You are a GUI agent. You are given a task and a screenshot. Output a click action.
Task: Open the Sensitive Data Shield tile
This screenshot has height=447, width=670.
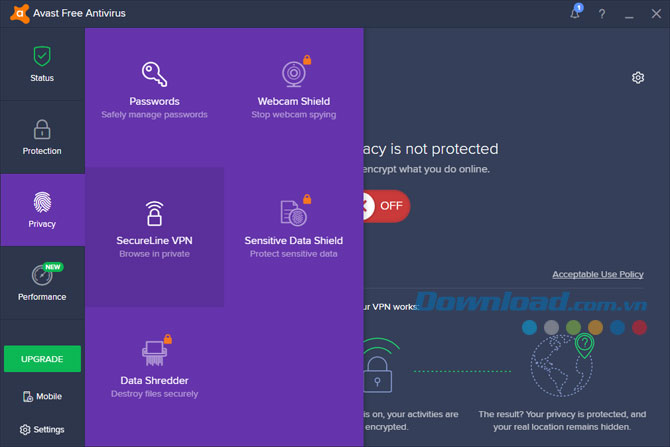click(294, 236)
